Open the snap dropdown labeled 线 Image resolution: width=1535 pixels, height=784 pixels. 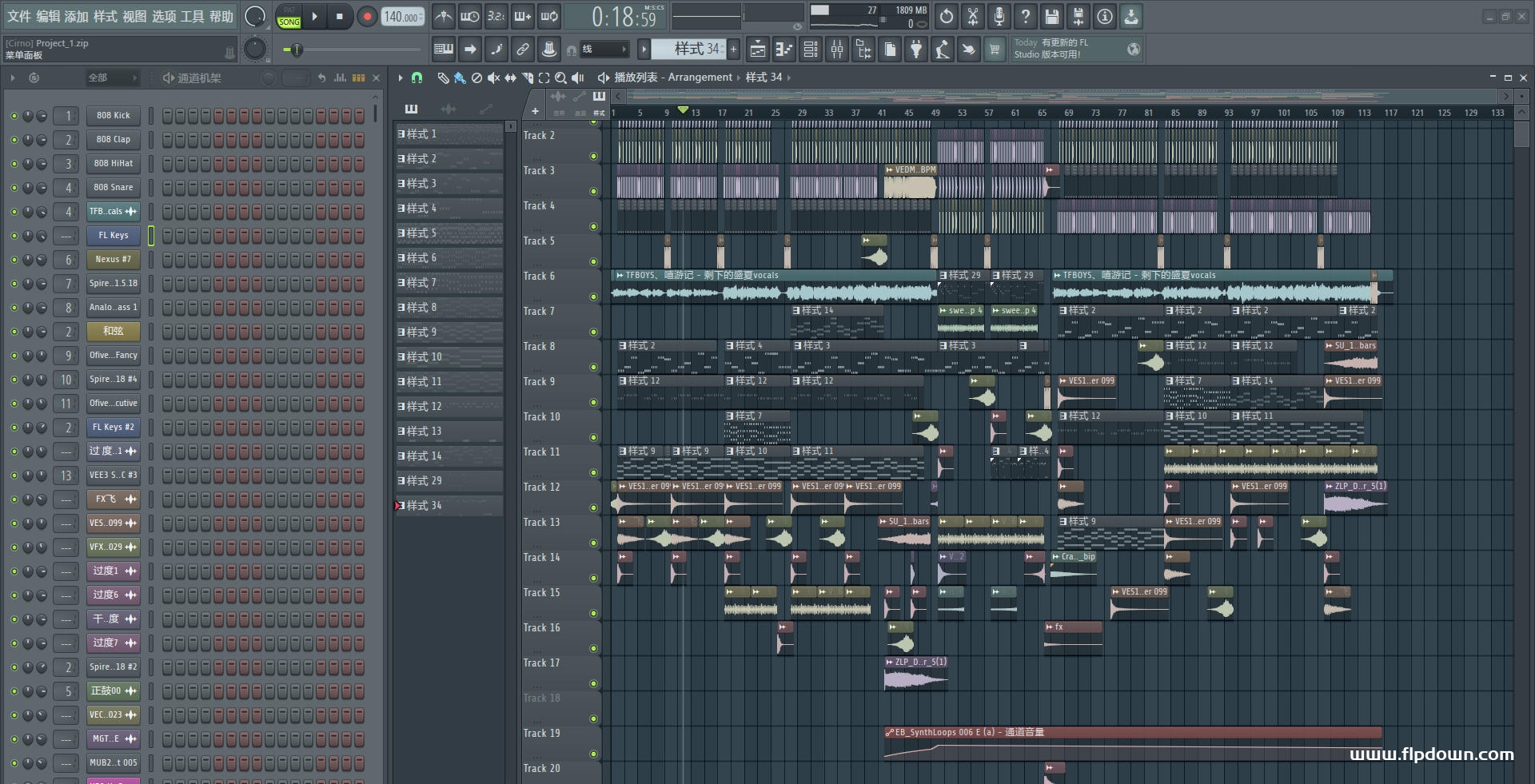pyautogui.click(x=604, y=50)
